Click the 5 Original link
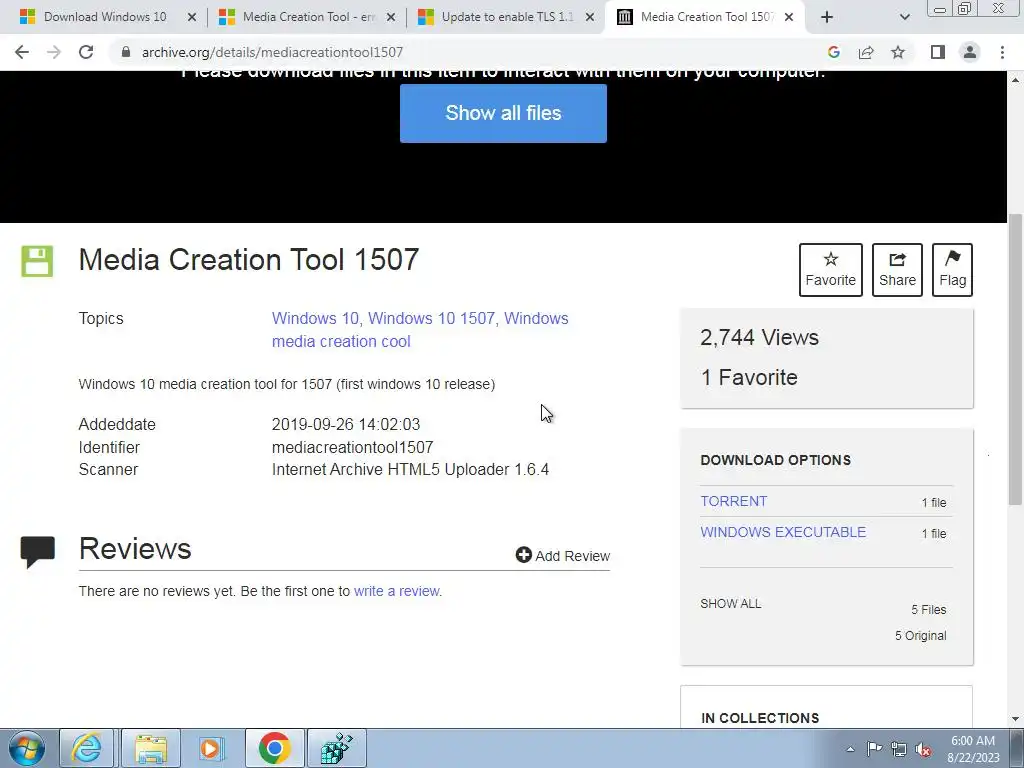Viewport: 1024px width, 768px height. (x=920, y=636)
